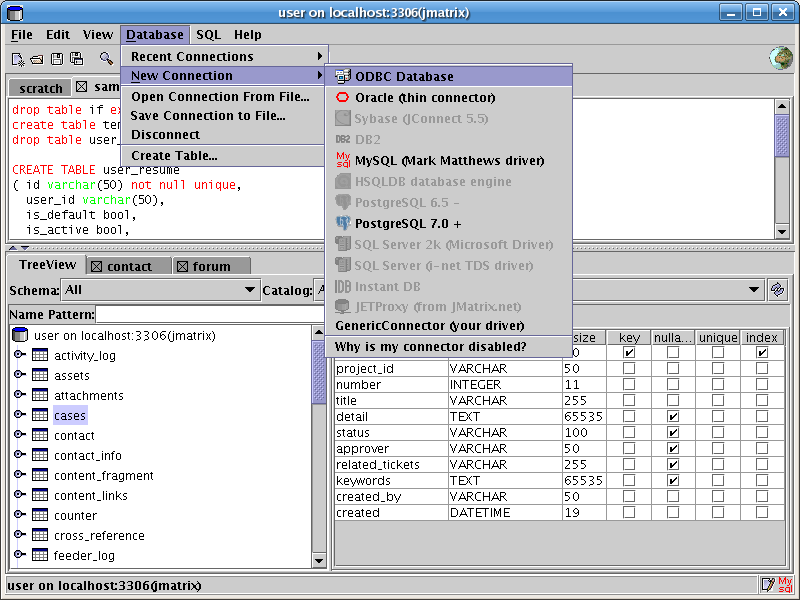This screenshot has height=600, width=800.
Task: Toggle the key checkbox in the first row
Action: click(x=629, y=353)
